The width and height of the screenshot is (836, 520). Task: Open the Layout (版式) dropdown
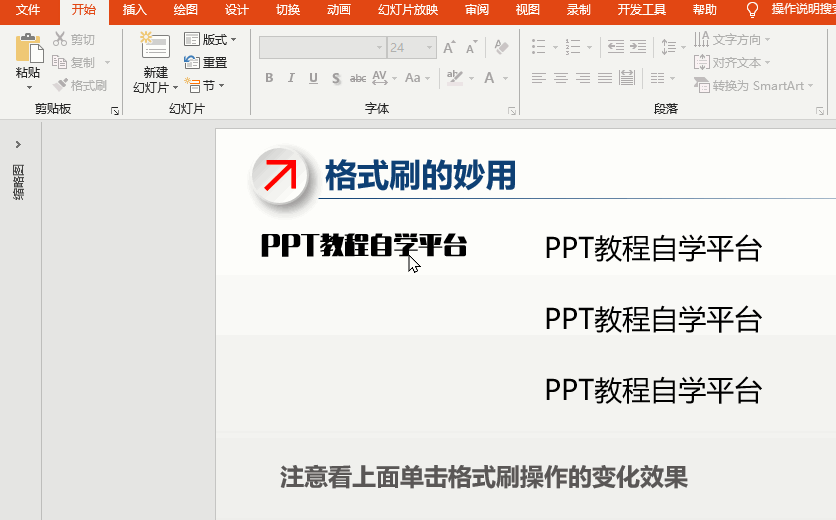[x=210, y=39]
